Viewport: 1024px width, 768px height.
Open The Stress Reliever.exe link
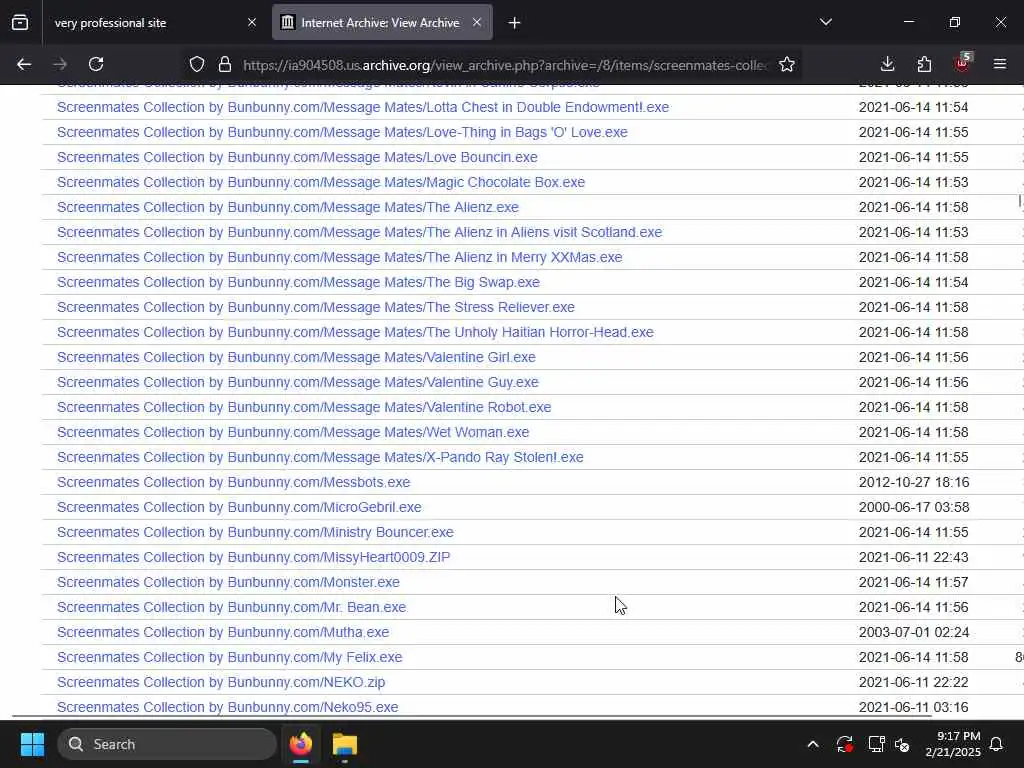coord(316,307)
